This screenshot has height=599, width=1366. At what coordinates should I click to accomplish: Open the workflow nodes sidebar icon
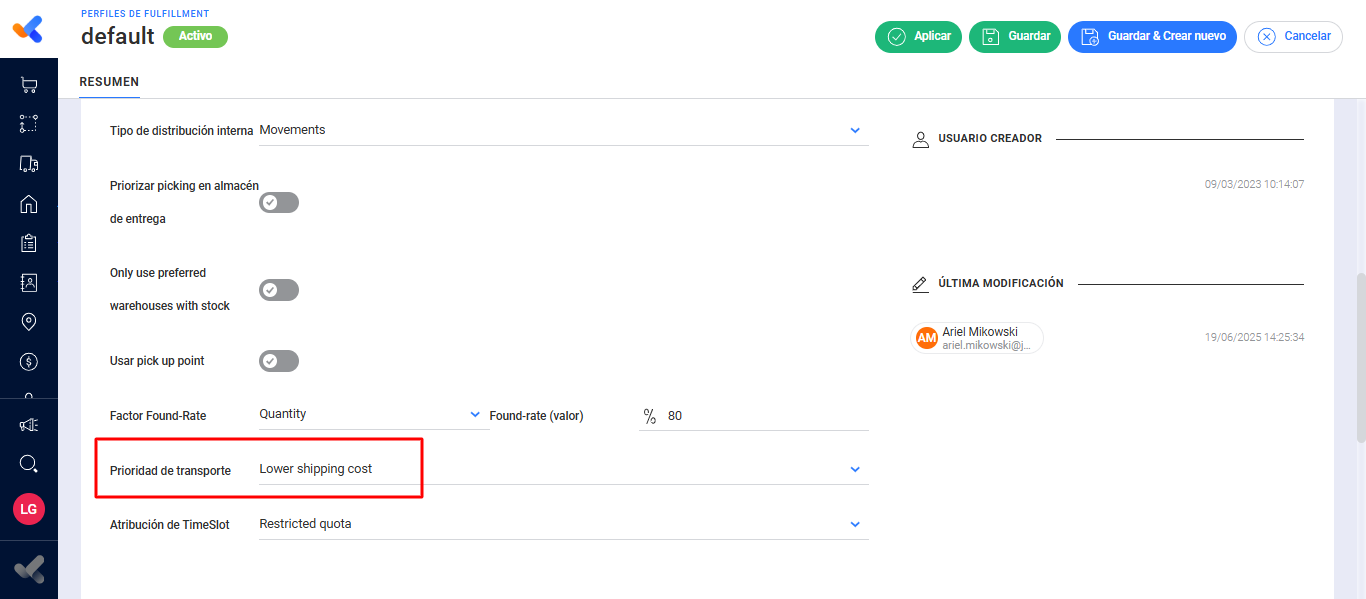click(x=29, y=124)
